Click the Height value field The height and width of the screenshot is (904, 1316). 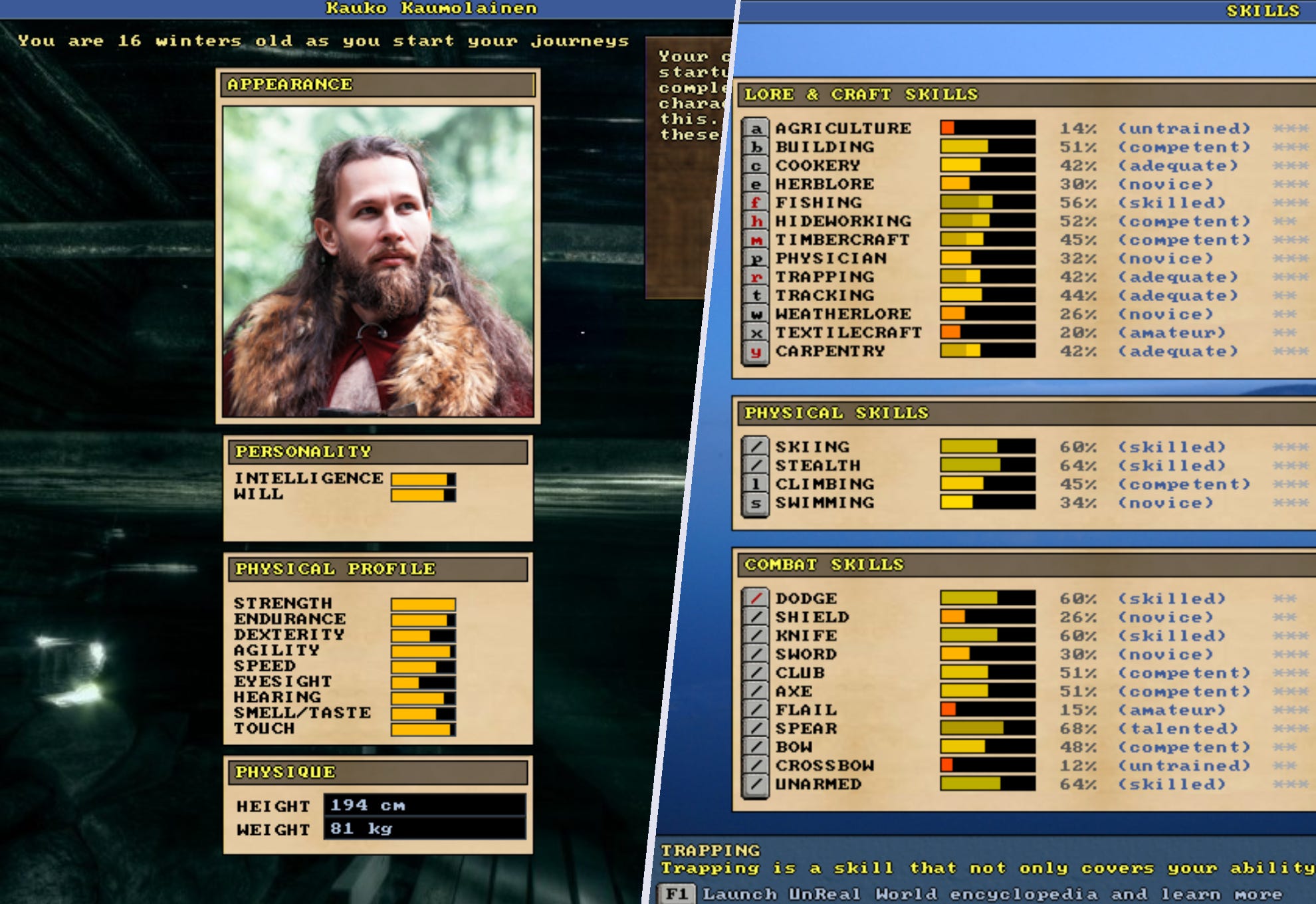point(424,806)
